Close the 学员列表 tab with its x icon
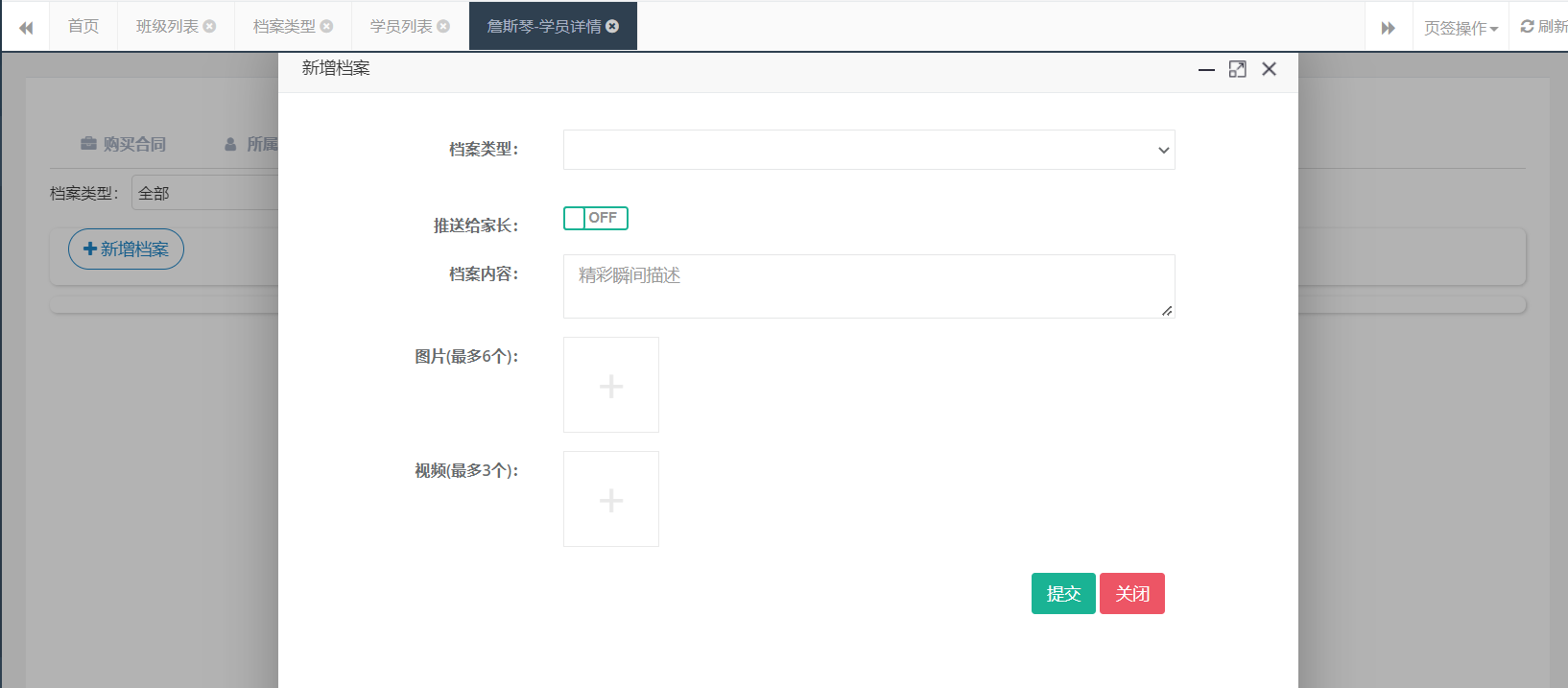 443,27
